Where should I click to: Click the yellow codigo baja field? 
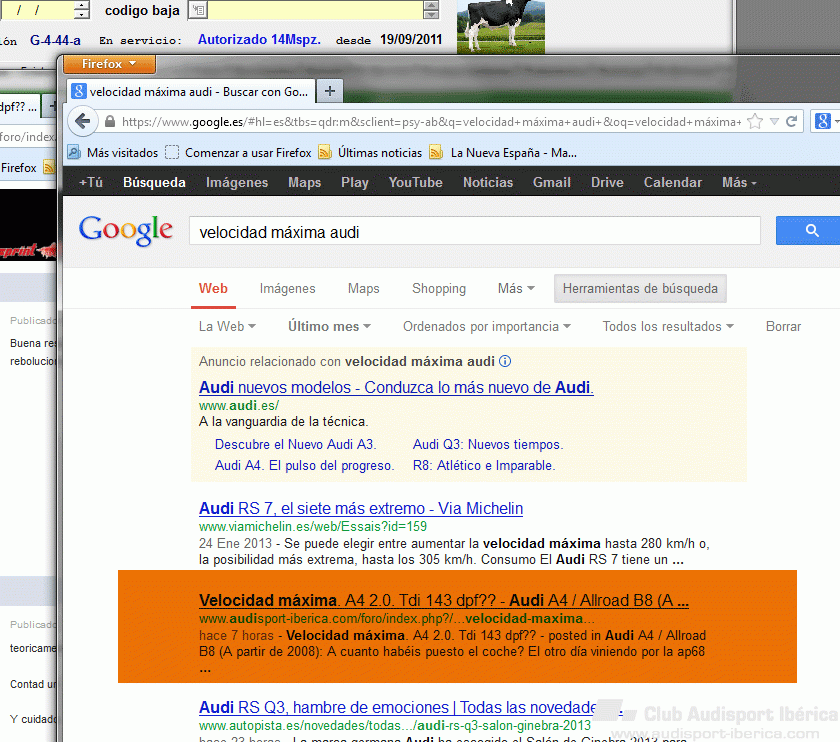(x=316, y=10)
